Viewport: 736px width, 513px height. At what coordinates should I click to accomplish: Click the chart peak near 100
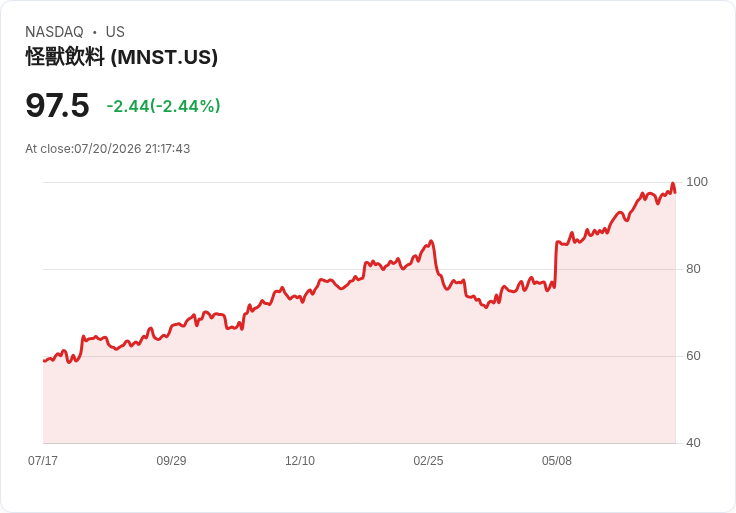[x=673, y=184]
